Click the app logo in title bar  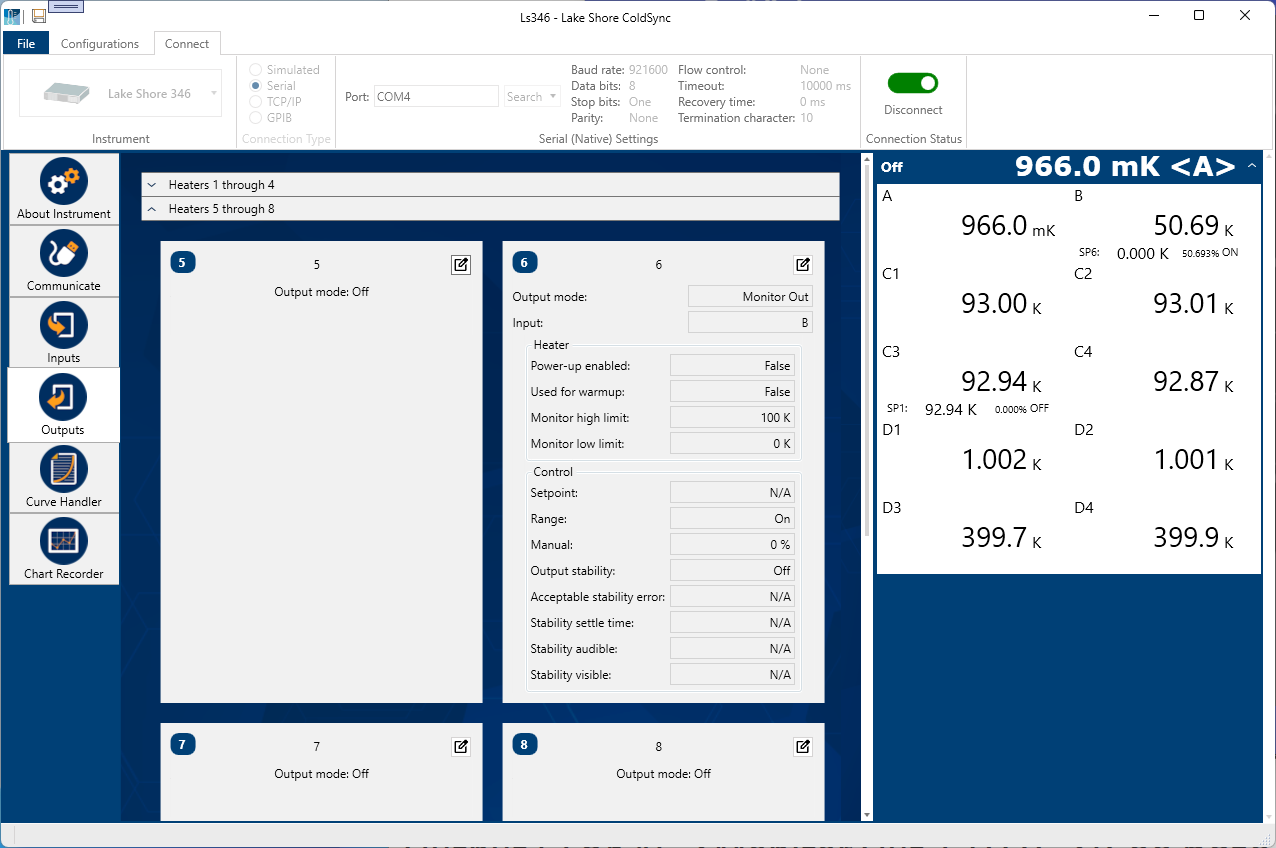coord(13,15)
